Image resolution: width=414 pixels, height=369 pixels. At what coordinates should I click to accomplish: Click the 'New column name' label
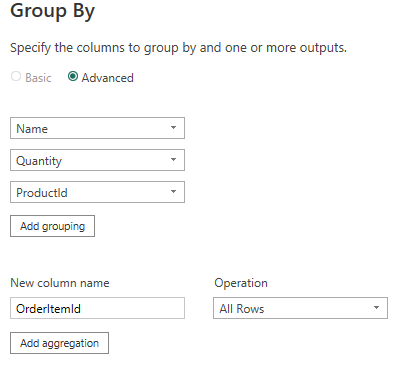coord(60,283)
